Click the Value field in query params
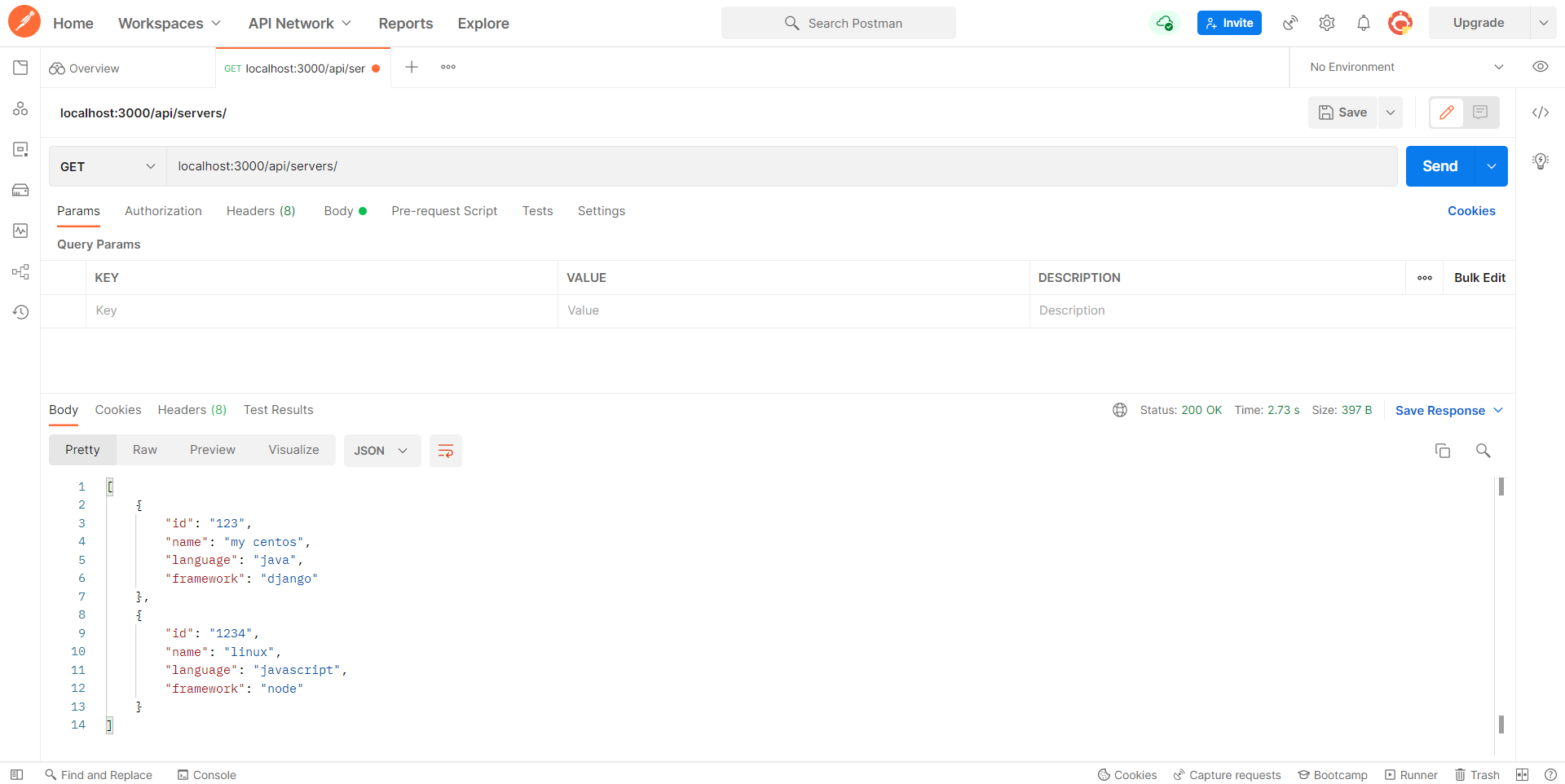 tap(794, 311)
